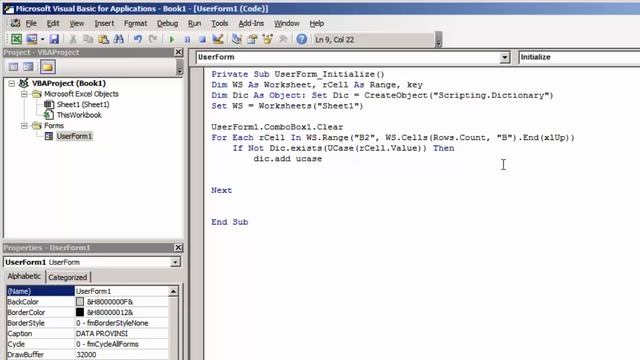The width and height of the screenshot is (640, 360).
Task: Click the Toolbox toolbar icon
Action: tap(283, 39)
